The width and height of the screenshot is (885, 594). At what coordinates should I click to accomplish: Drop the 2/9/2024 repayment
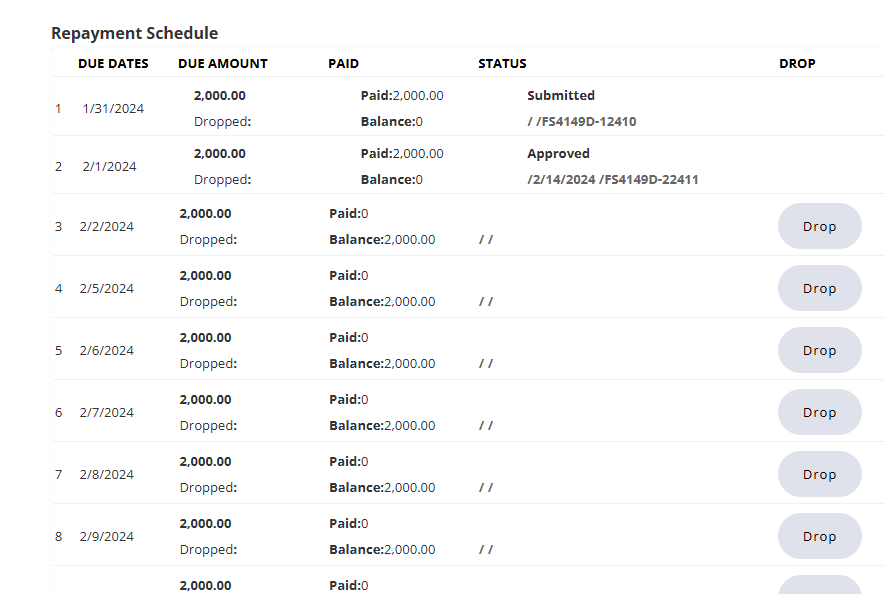click(819, 536)
